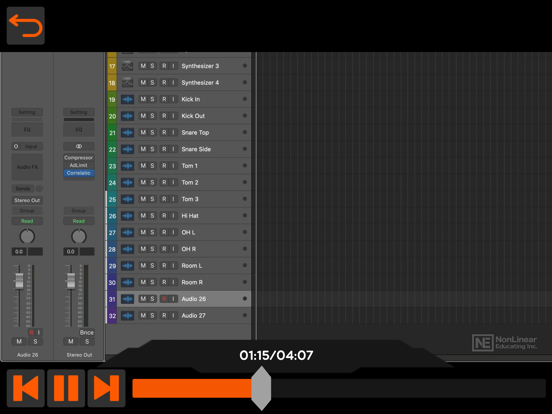Click the OH R audio waveform icon

[x=127, y=249]
